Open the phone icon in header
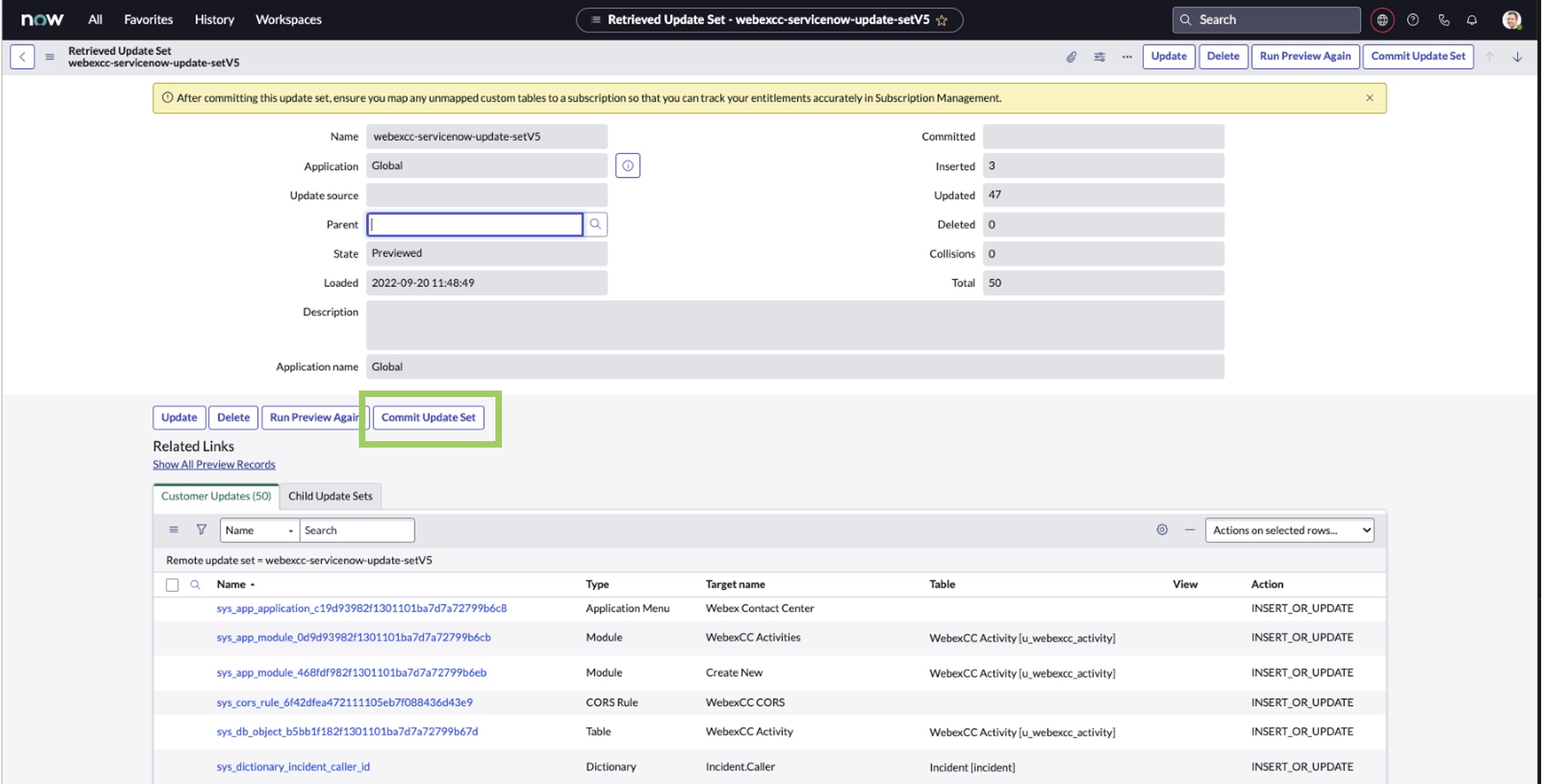 (1444, 20)
